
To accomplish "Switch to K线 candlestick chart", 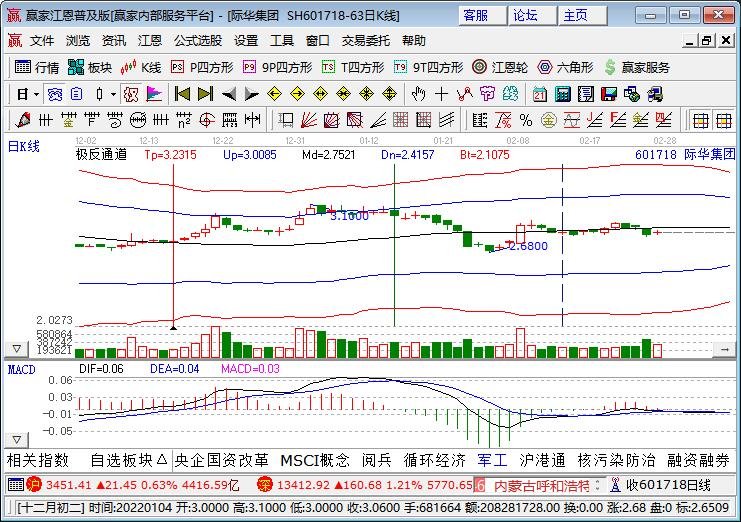I will tap(141, 68).
